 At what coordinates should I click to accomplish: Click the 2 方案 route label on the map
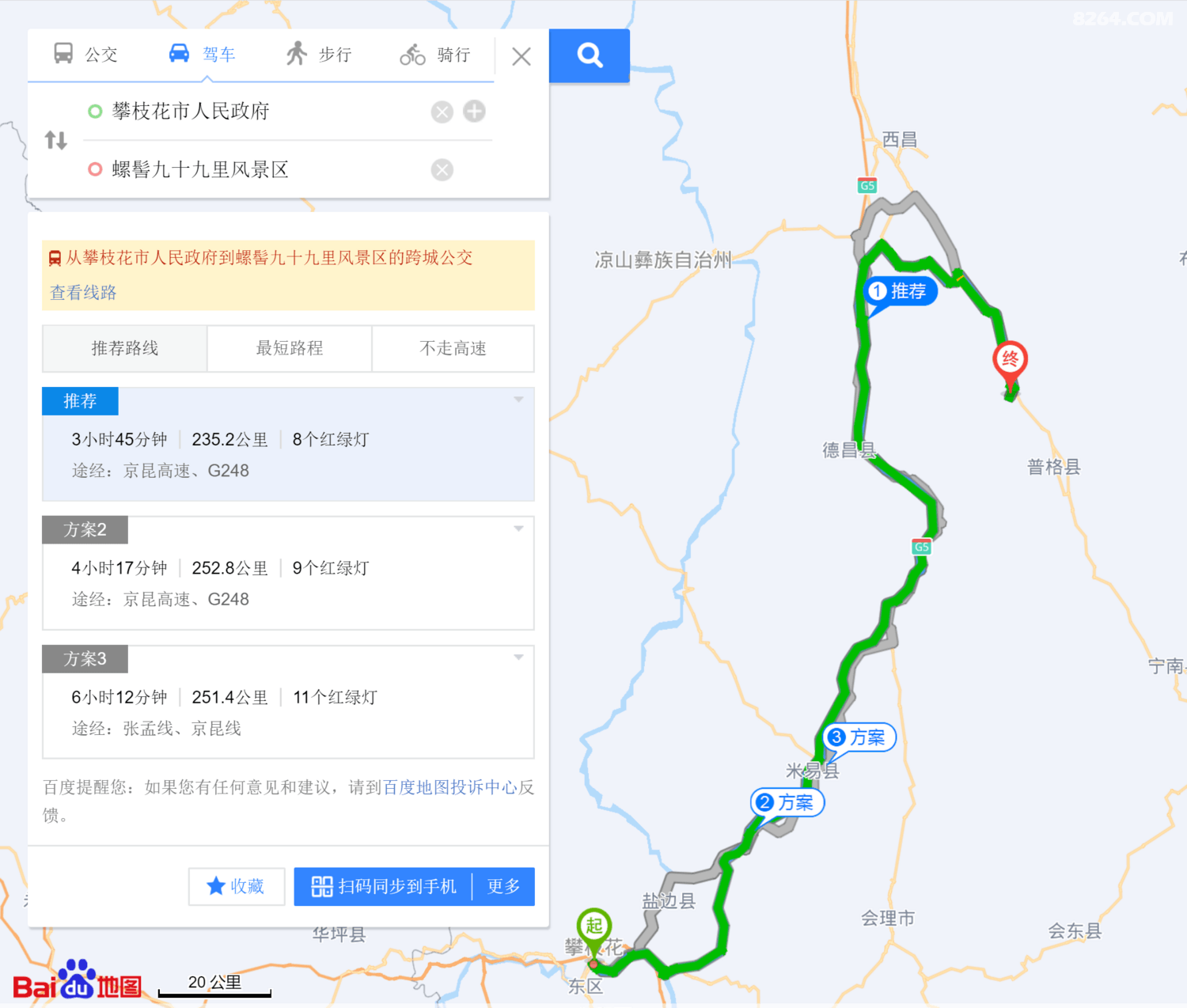787,802
